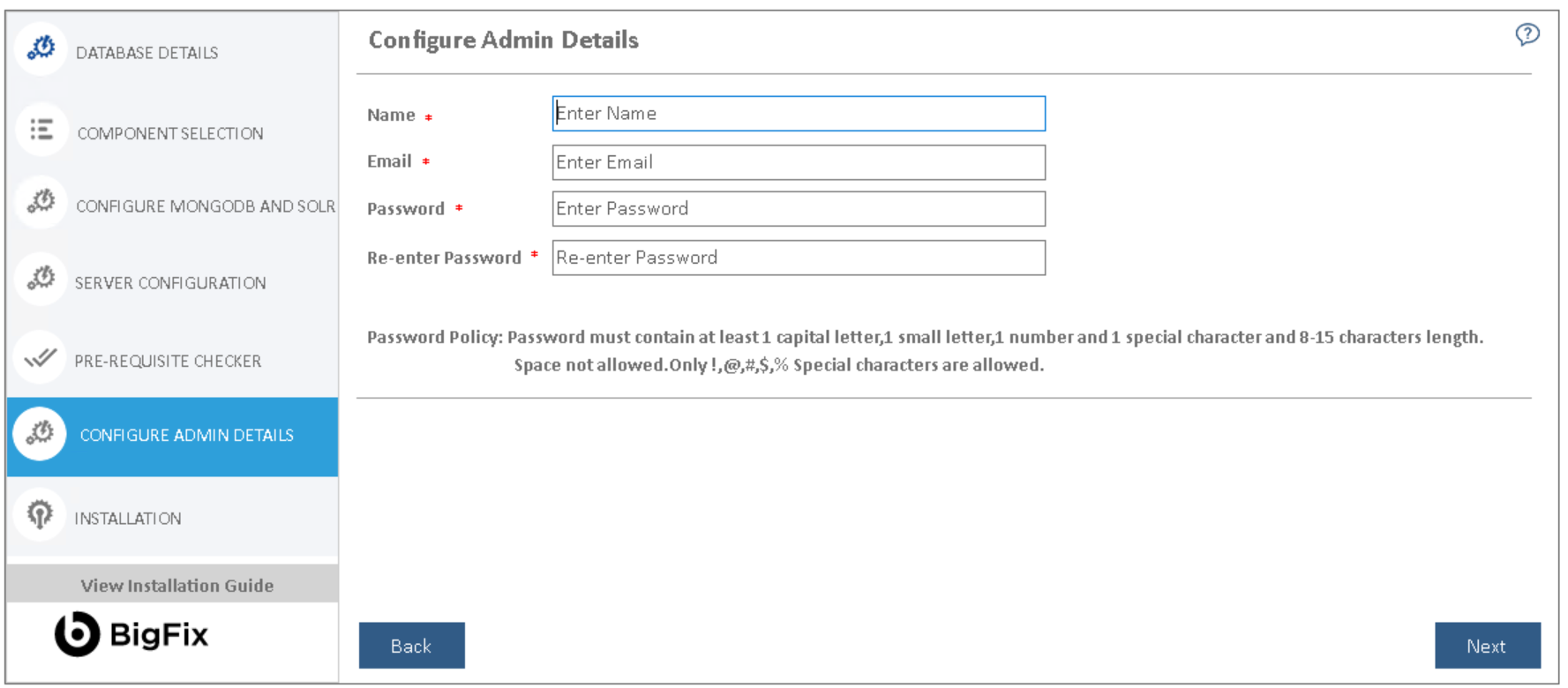Focus the Re-enter Password field

[799, 258]
